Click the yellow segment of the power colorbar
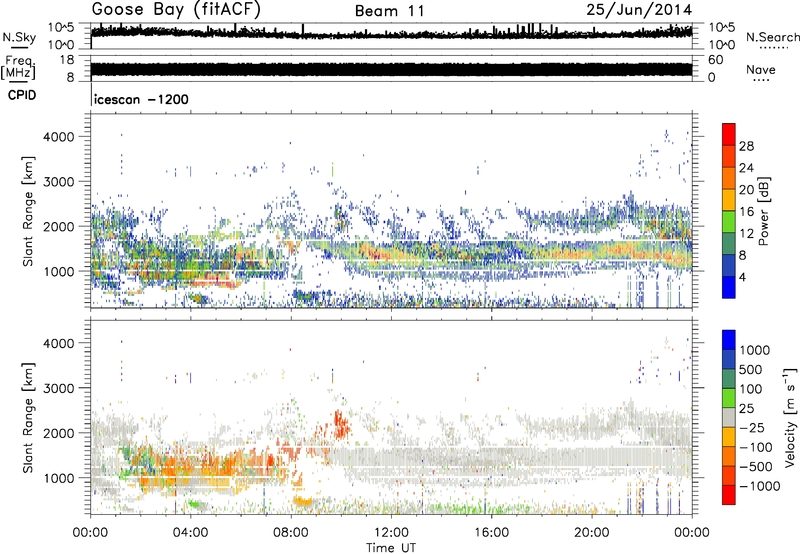This screenshot has width=800, height=554. point(729,200)
